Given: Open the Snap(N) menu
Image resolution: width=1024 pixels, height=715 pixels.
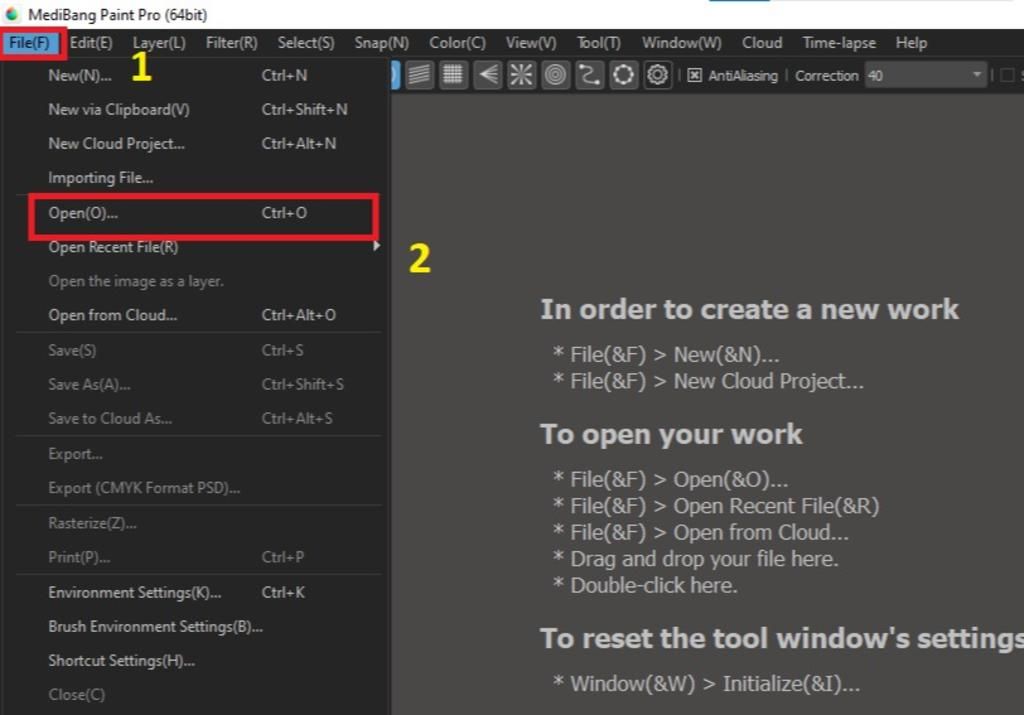Looking at the screenshot, I should (381, 43).
